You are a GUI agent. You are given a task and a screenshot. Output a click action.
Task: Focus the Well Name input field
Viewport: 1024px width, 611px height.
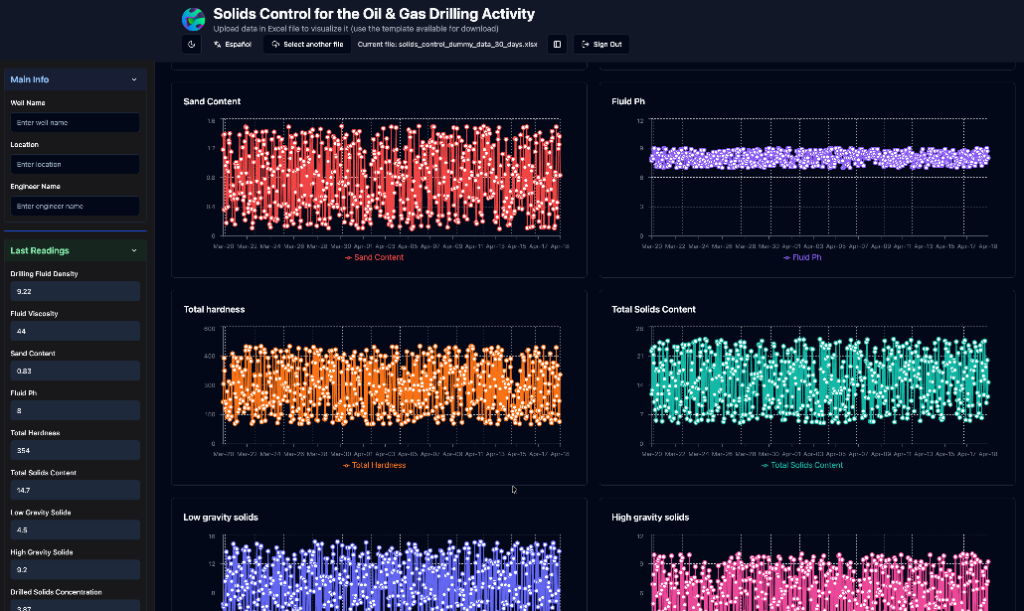coord(75,123)
